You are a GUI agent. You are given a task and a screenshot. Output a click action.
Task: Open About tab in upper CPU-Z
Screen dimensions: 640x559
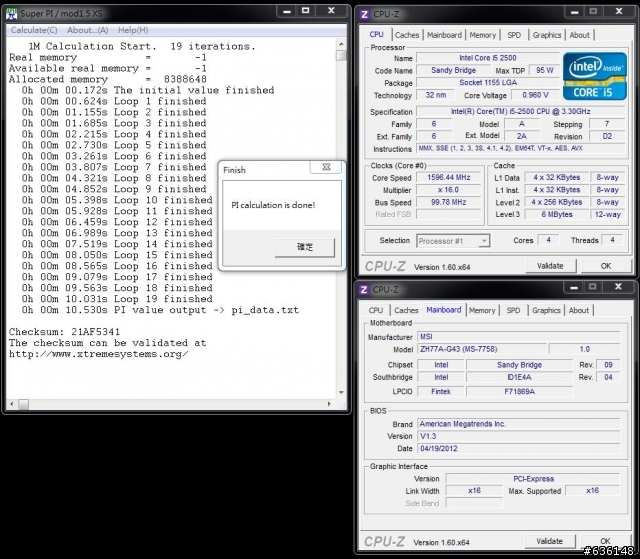pos(579,35)
